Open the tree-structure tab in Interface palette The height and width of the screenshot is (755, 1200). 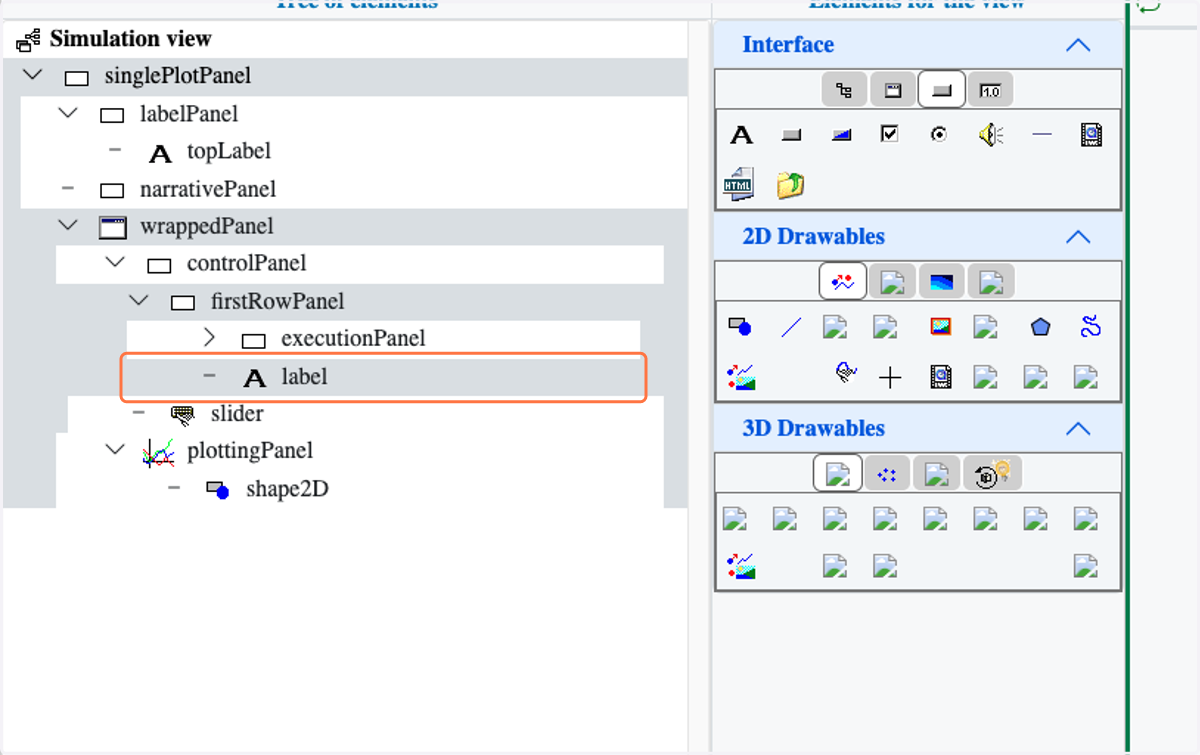click(x=845, y=90)
